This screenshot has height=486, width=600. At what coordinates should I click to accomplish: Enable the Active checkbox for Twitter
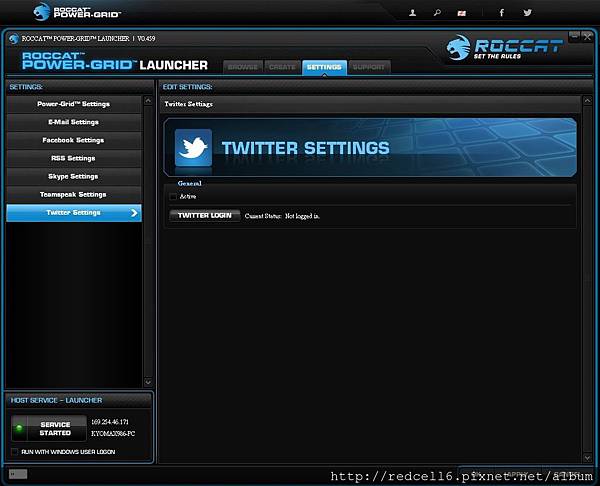point(173,196)
